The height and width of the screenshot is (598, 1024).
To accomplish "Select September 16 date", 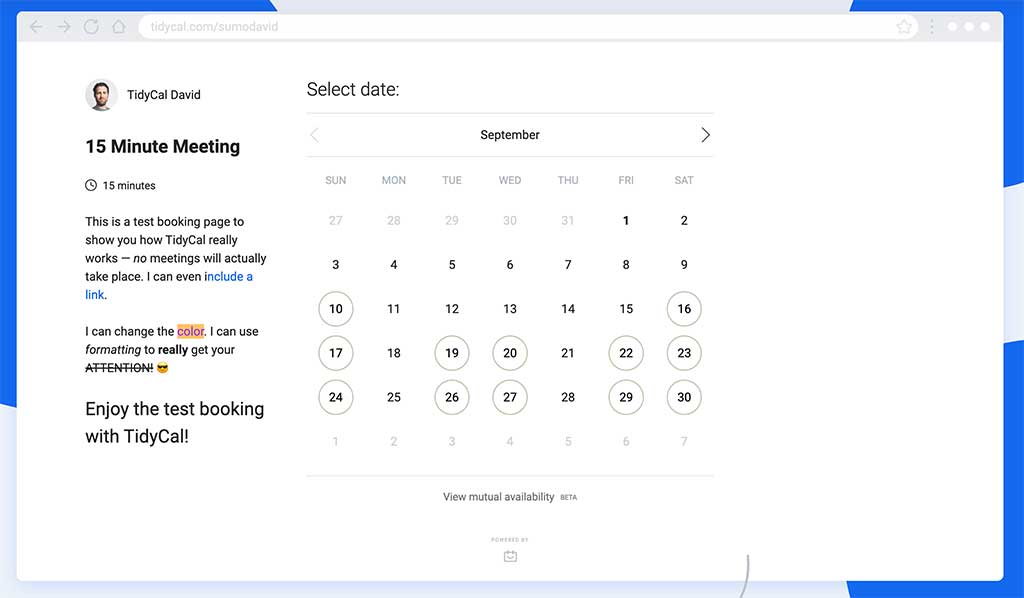I will click(684, 309).
